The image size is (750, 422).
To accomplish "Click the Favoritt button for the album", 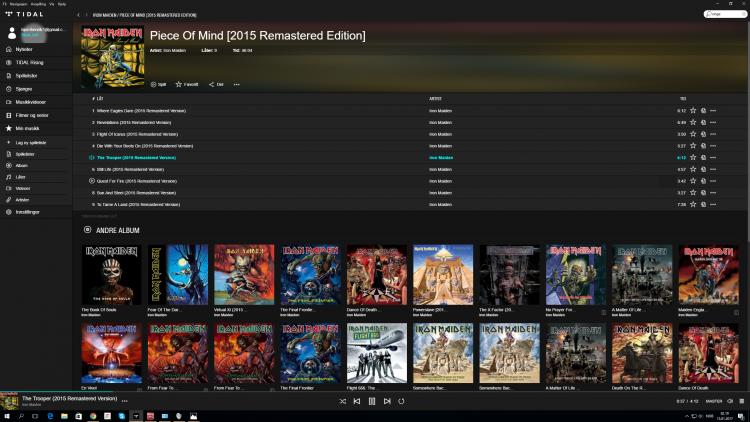I will coord(187,84).
